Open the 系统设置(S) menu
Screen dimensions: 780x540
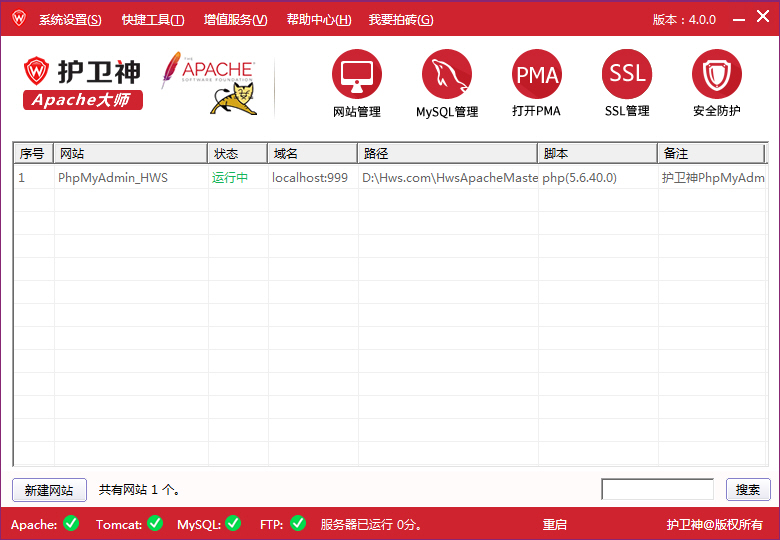[x=70, y=20]
